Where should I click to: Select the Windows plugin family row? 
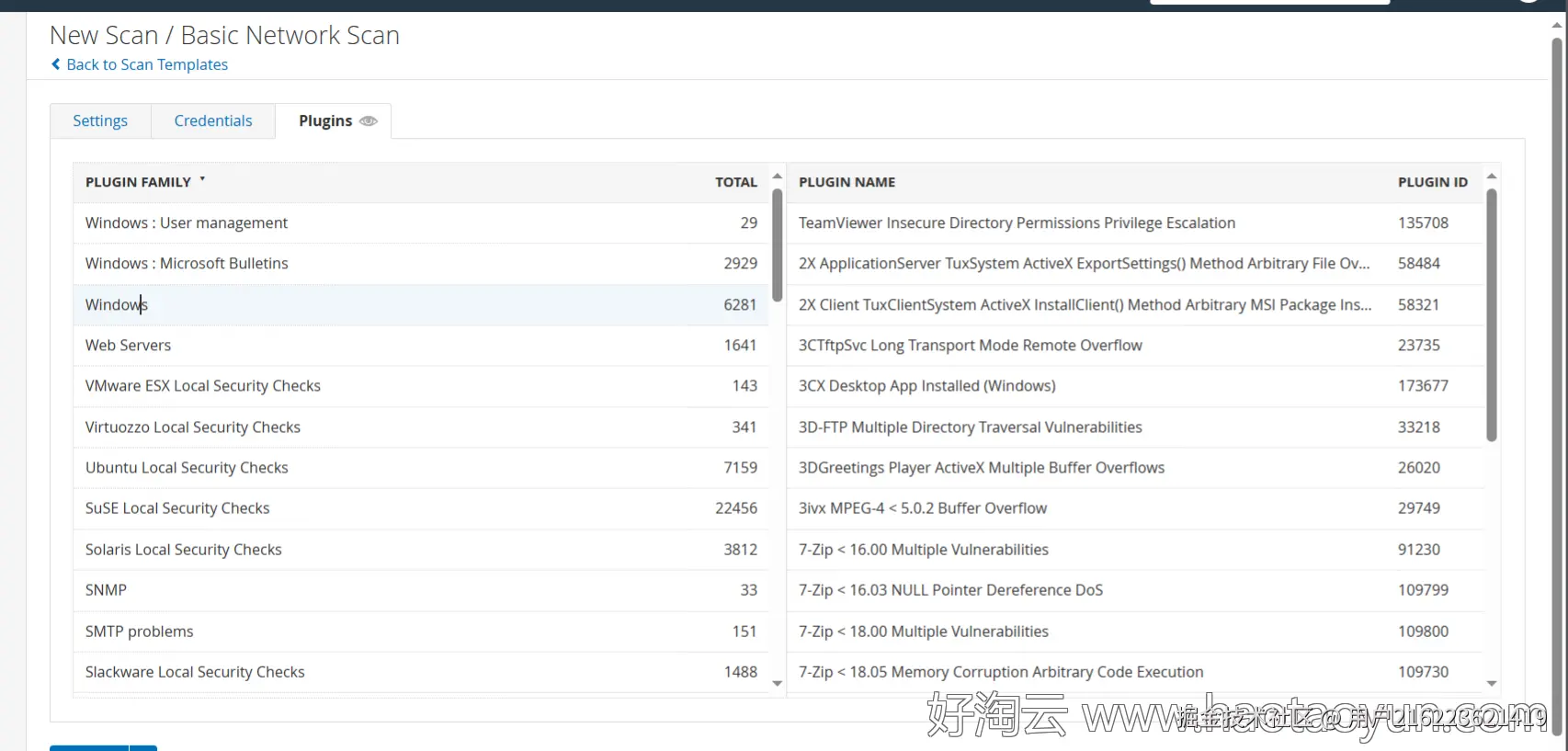coord(421,305)
